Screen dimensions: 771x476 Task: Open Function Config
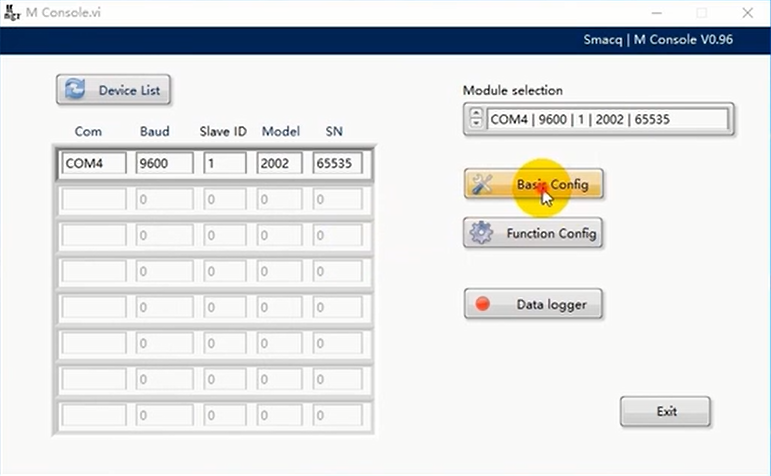click(533, 233)
